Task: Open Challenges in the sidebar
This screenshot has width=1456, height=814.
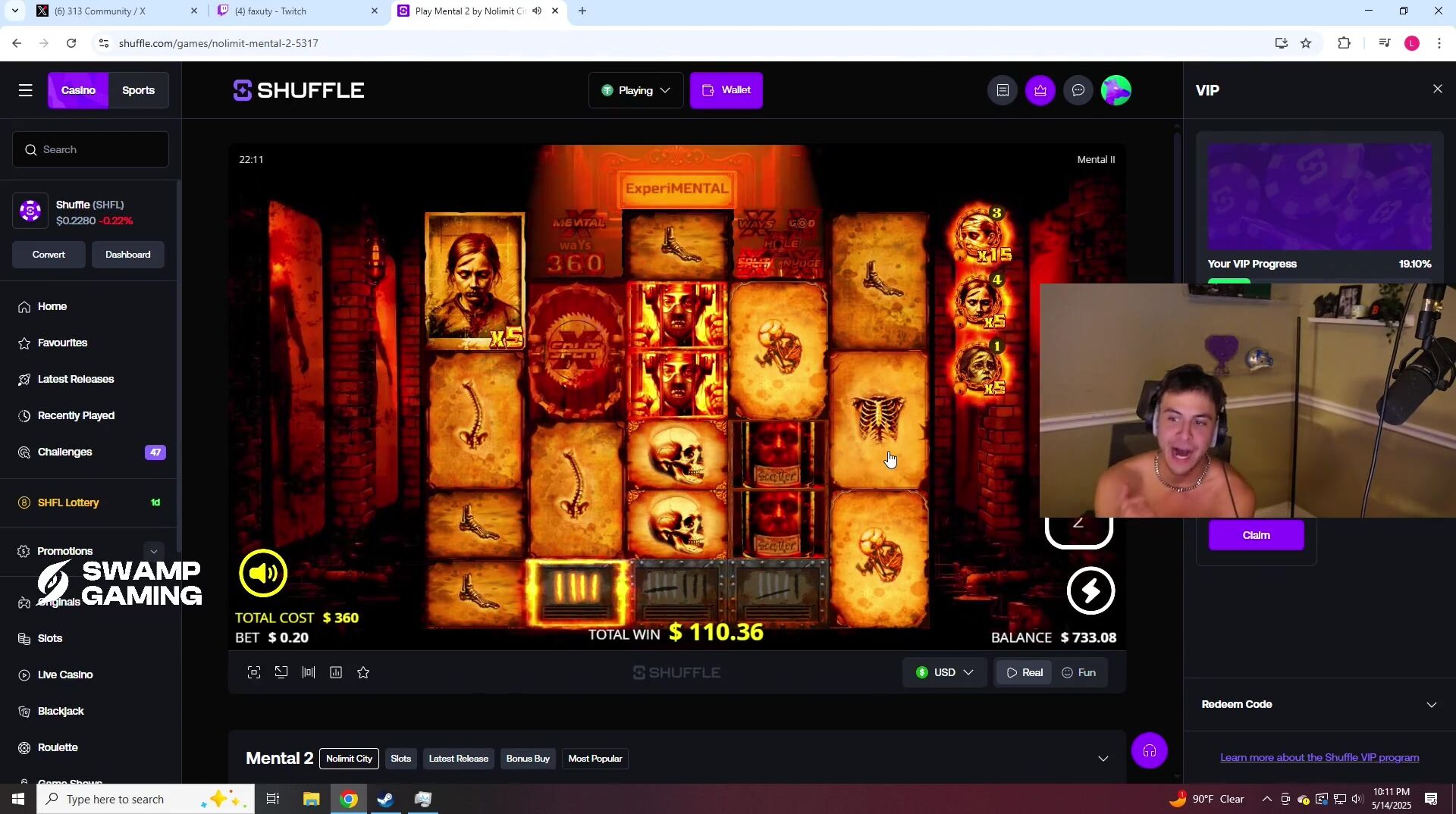Action: click(x=64, y=452)
